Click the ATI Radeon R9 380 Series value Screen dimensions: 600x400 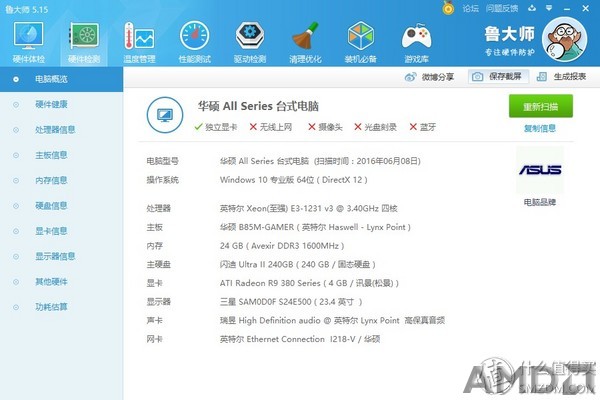coord(309,283)
